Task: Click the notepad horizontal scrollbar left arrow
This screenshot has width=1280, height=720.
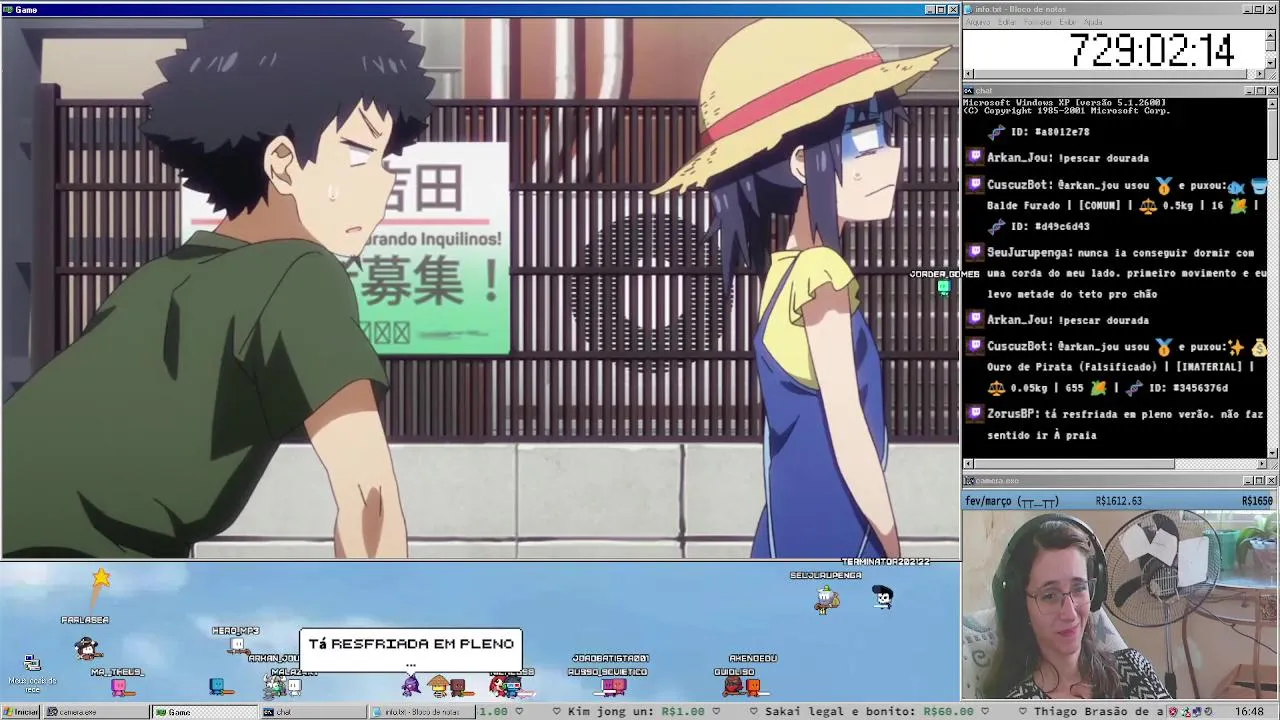Action: [969, 74]
